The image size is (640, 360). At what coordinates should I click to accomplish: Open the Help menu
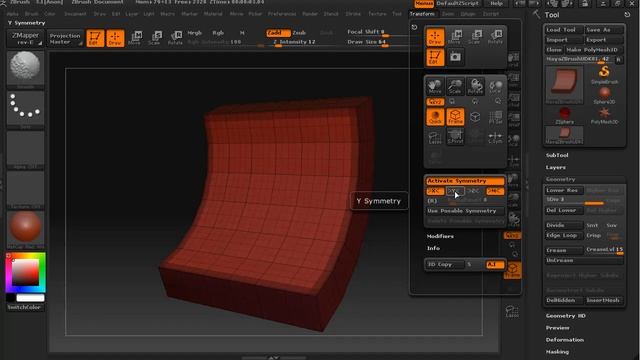(496, 3)
